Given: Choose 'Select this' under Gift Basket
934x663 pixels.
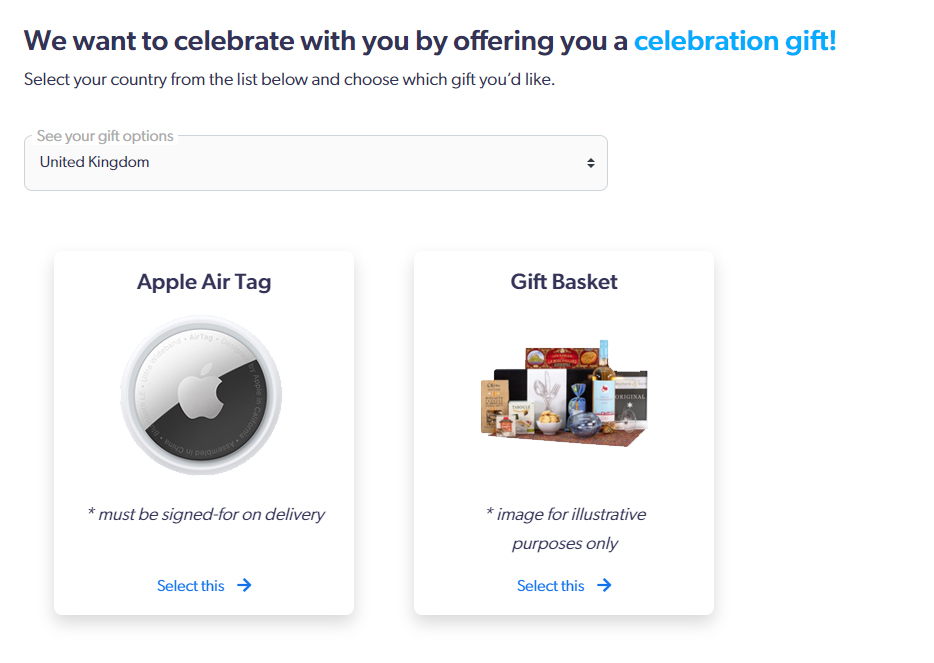Looking at the screenshot, I should pyautogui.click(x=551, y=586).
